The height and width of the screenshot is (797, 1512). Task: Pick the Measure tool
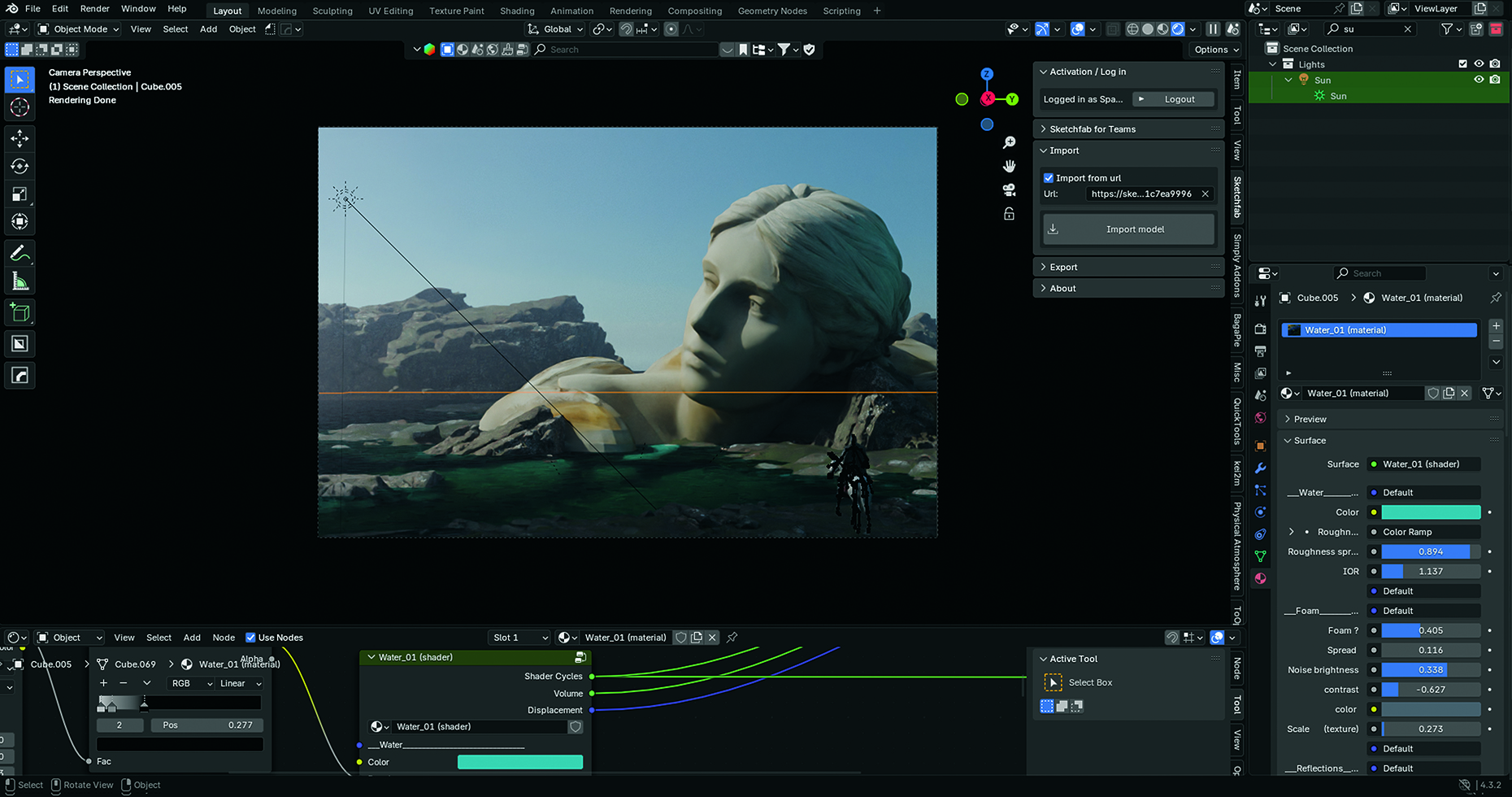coord(20,280)
